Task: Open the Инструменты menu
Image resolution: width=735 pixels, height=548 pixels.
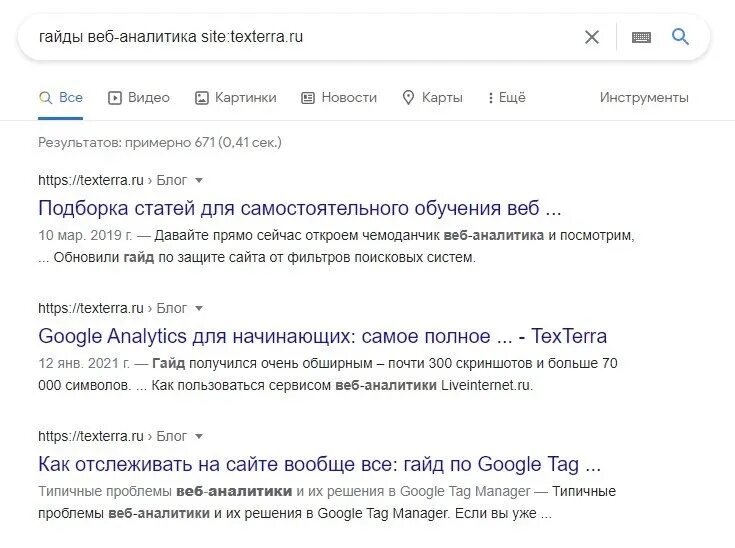Action: click(x=644, y=98)
